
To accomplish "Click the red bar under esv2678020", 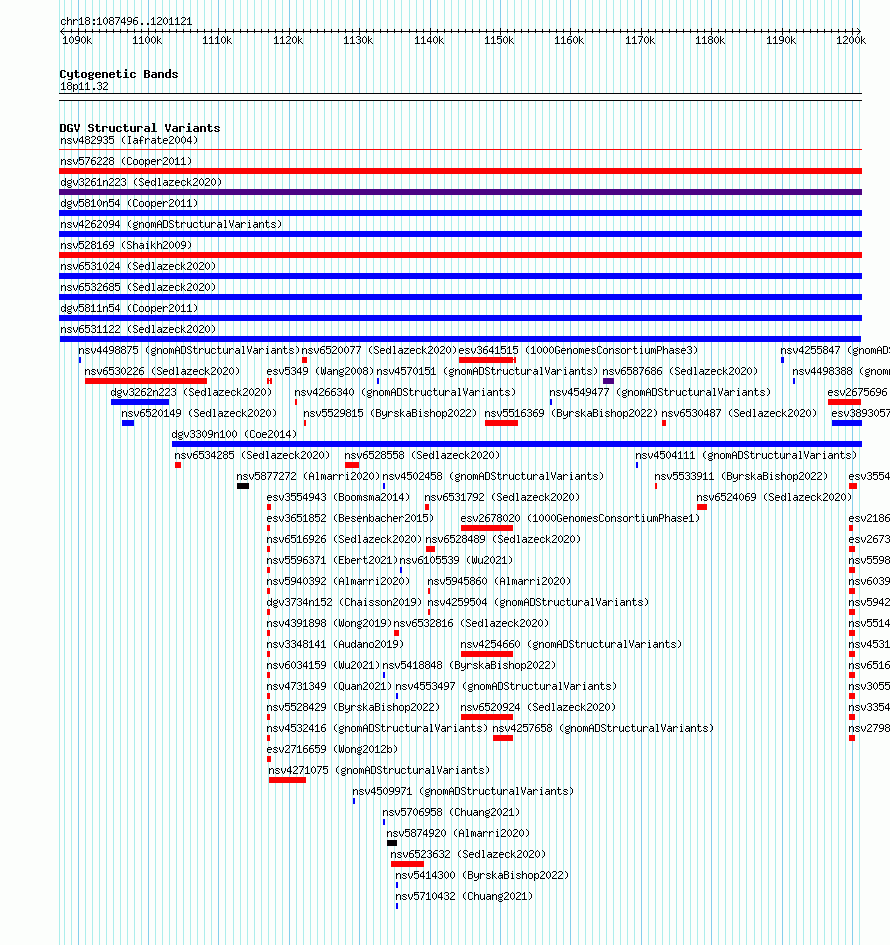I will 487,528.
